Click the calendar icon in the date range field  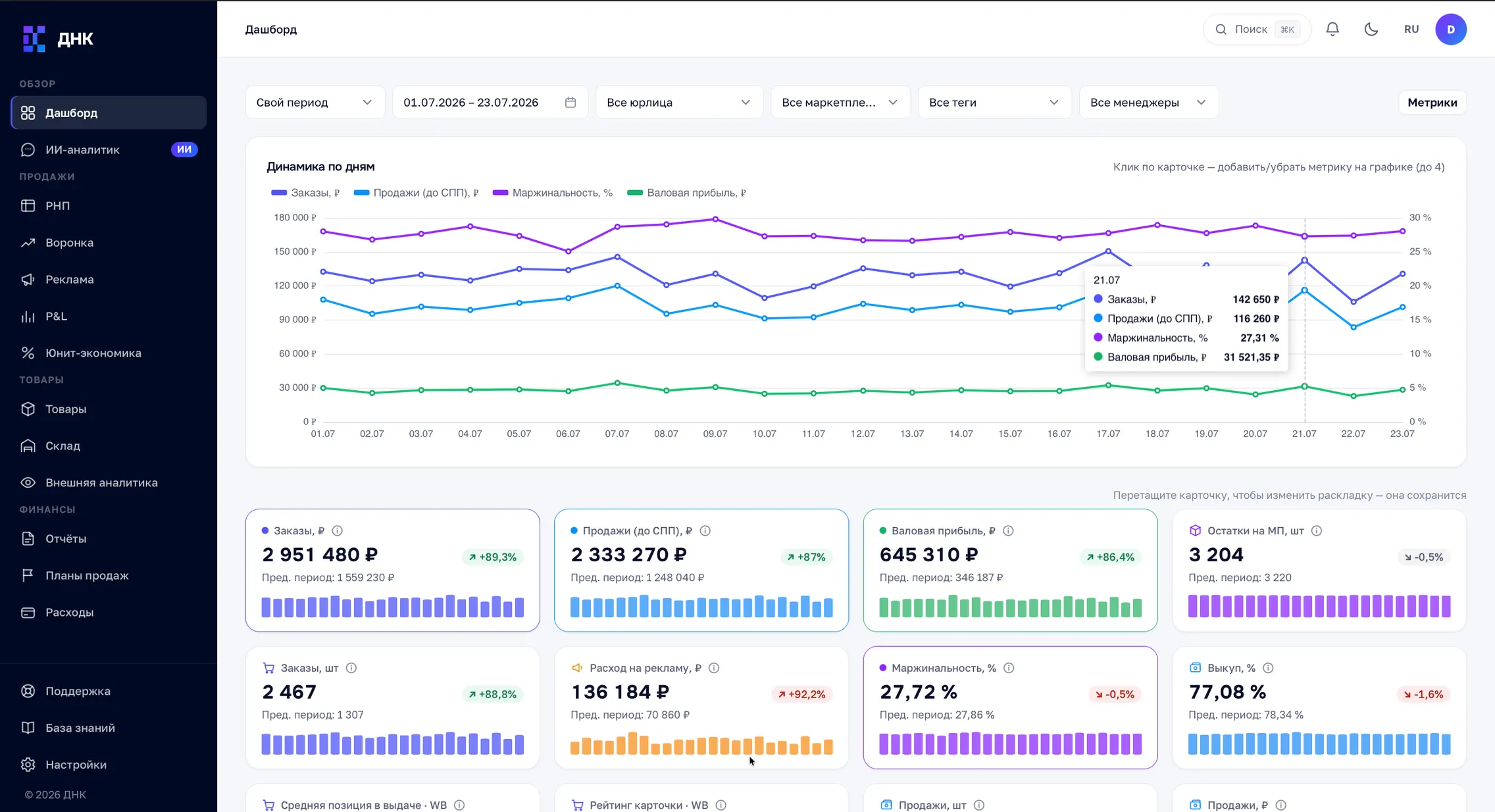pos(570,103)
